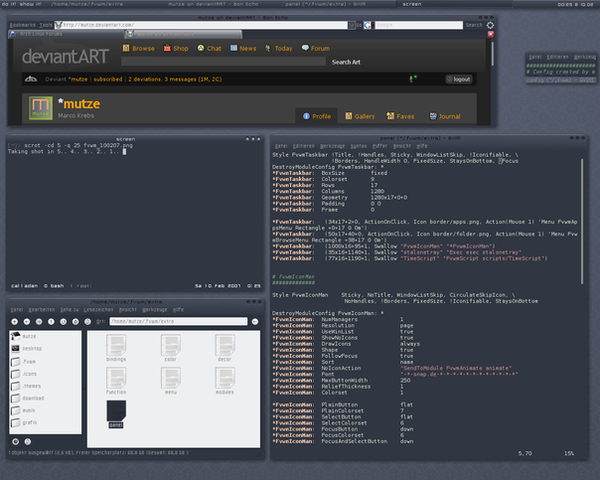The height and width of the screenshot is (480, 600).
Task: Open the Forum icon on deviantART
Action: (x=305, y=48)
